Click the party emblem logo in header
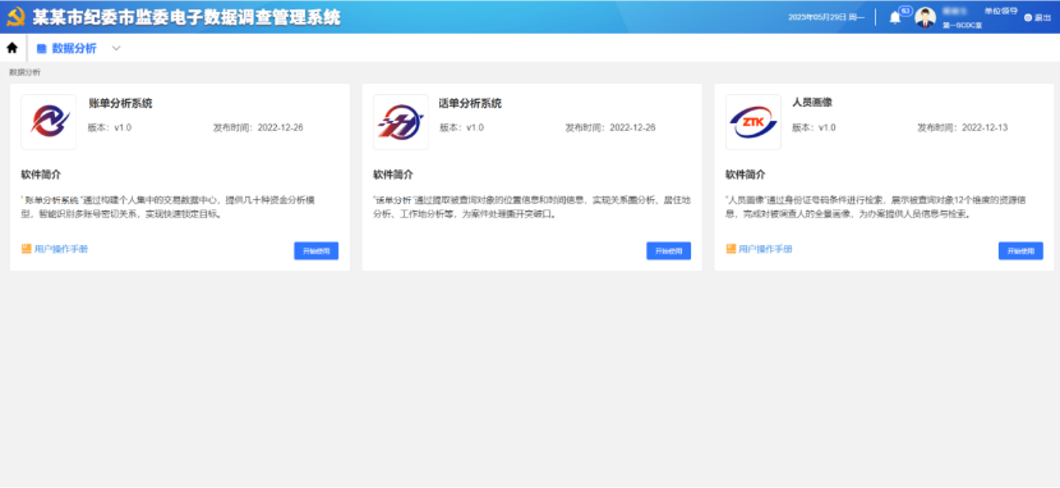 (16, 17)
